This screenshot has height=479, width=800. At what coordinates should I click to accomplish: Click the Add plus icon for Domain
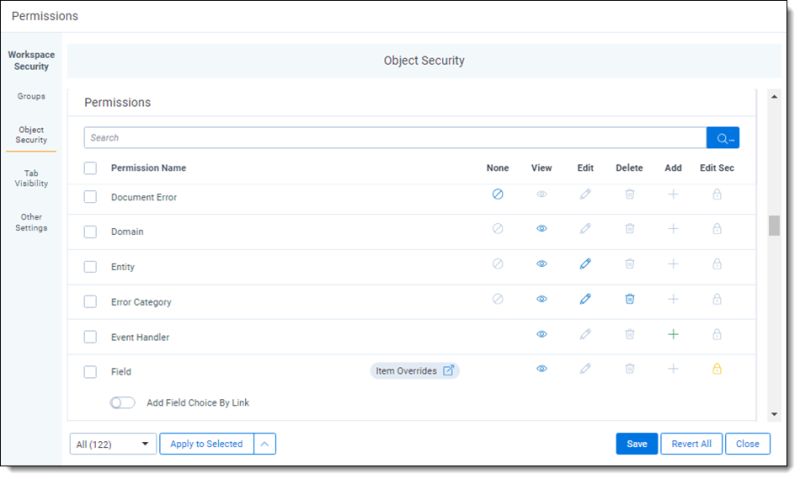point(673,229)
